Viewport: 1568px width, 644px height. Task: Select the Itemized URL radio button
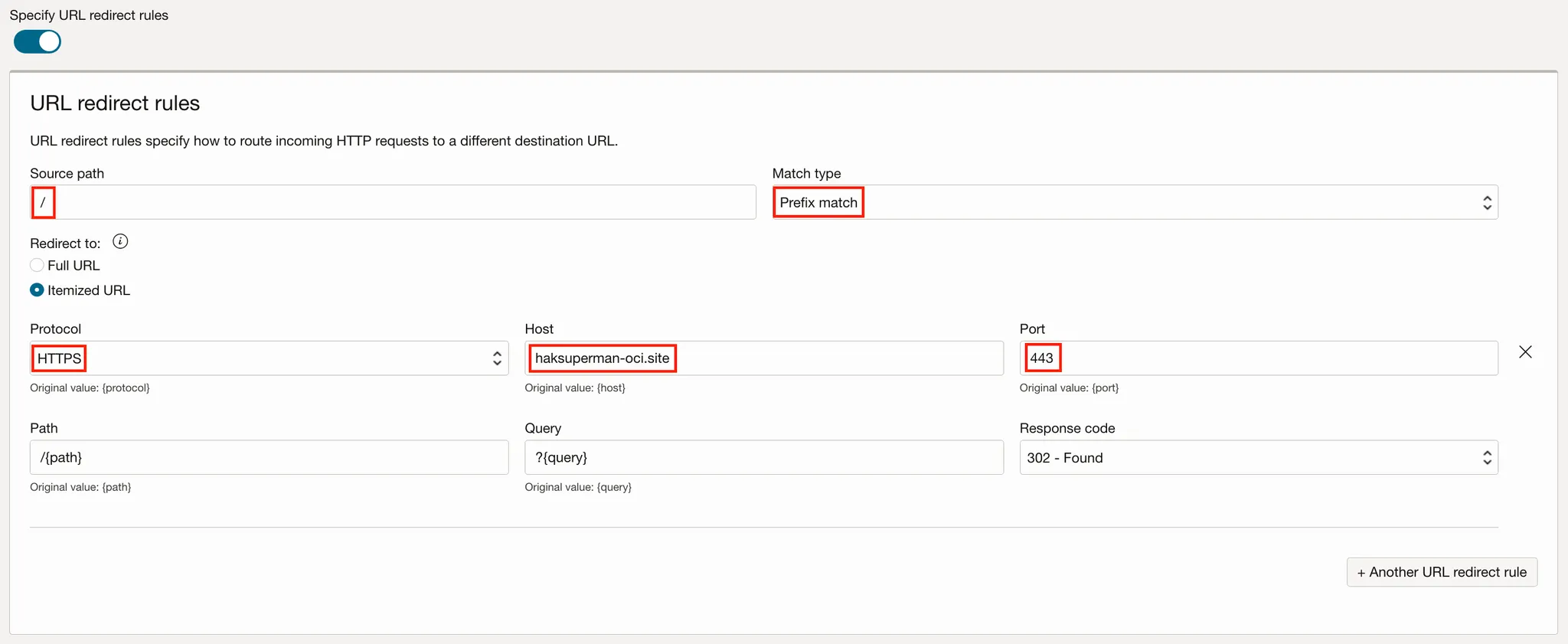tap(37, 290)
